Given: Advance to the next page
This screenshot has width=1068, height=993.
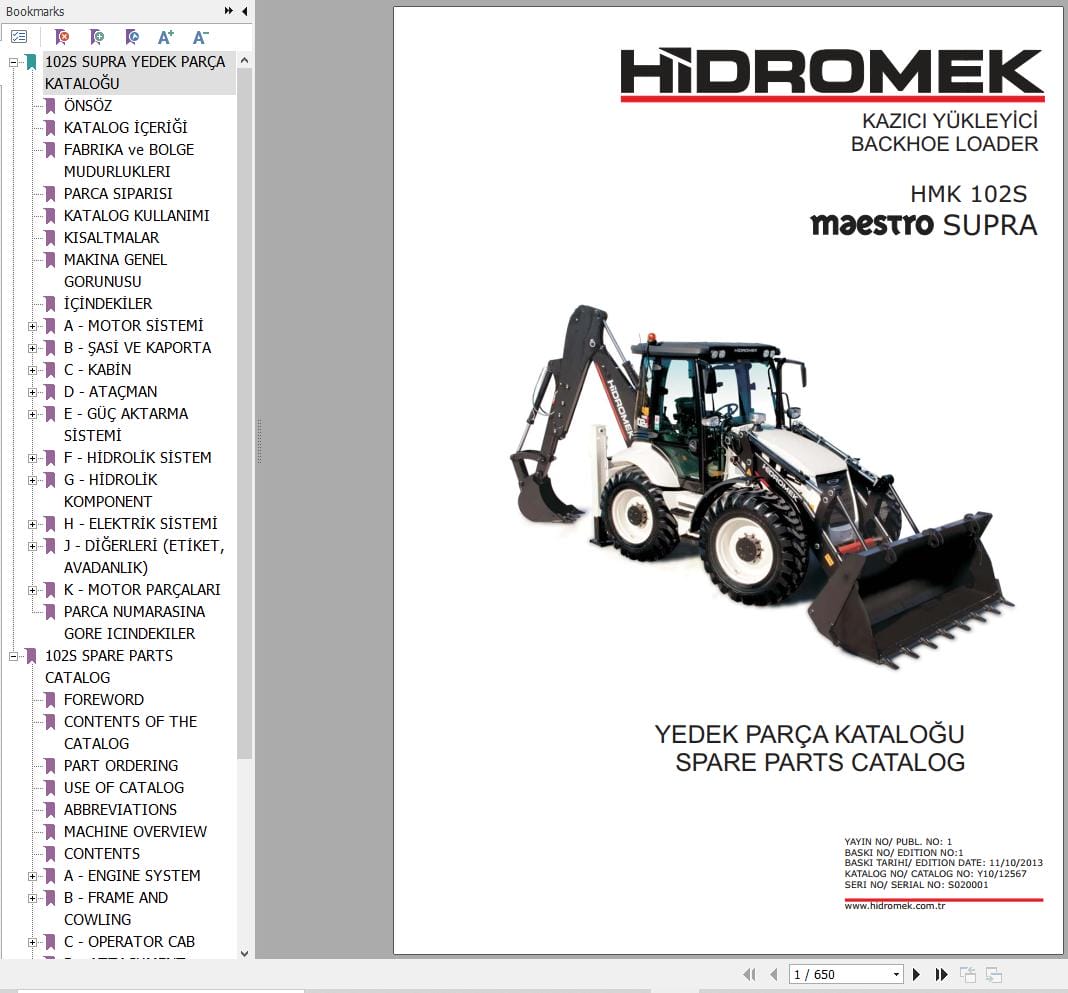Looking at the screenshot, I should [916, 973].
